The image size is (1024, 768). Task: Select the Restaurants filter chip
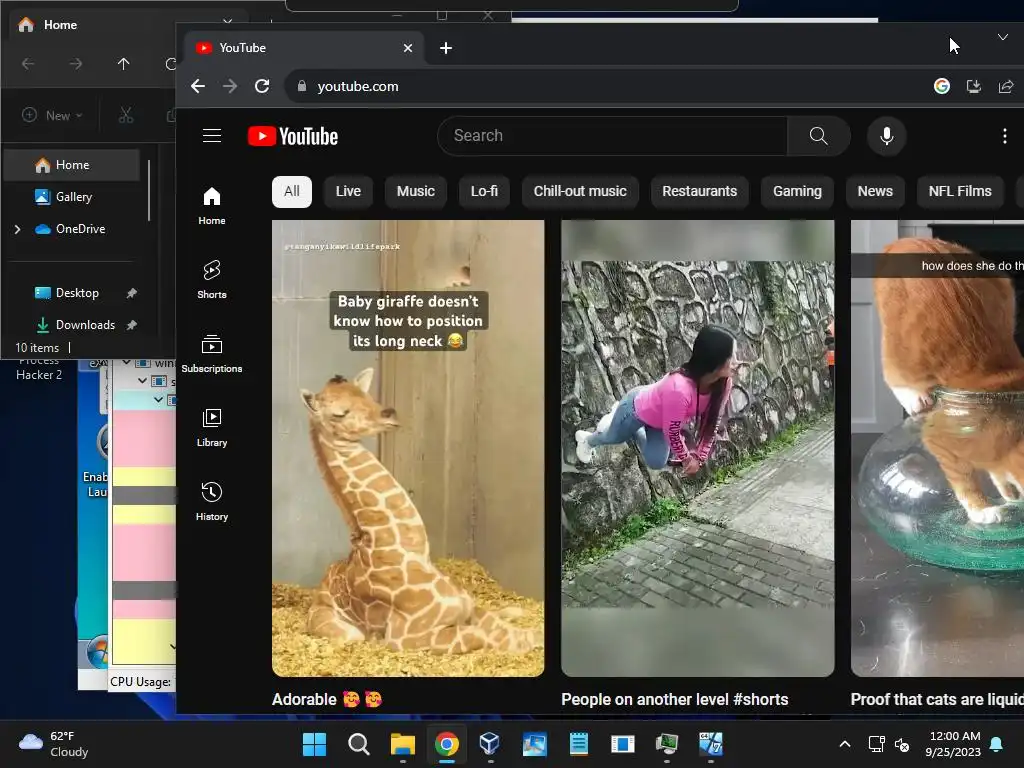[x=699, y=191]
